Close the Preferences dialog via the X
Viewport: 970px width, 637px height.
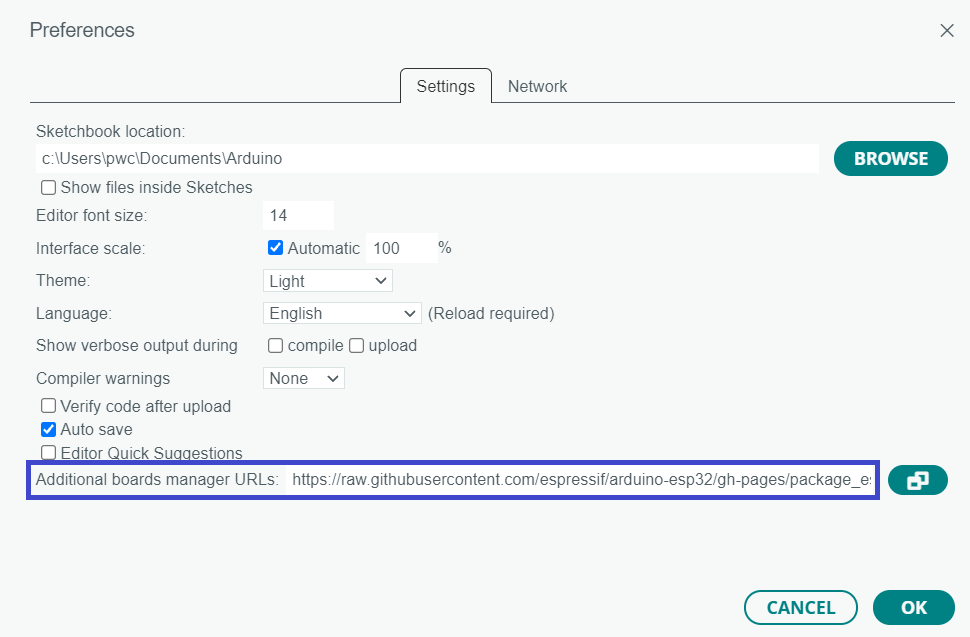point(946,30)
